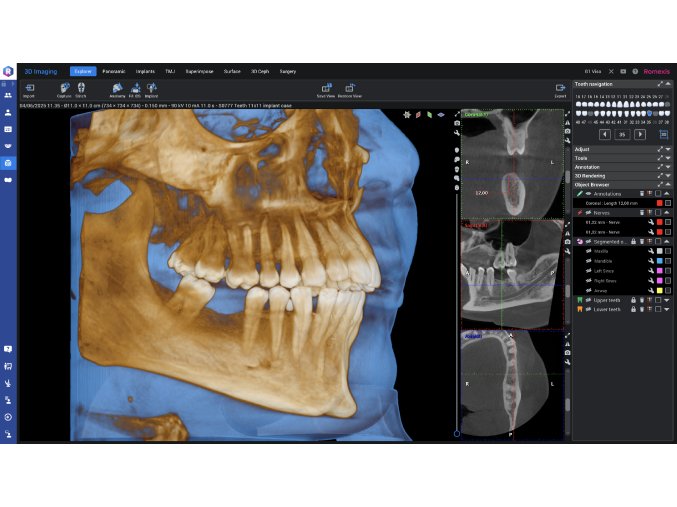Expand the Tools panel
The image size is (677, 507).
click(668, 158)
